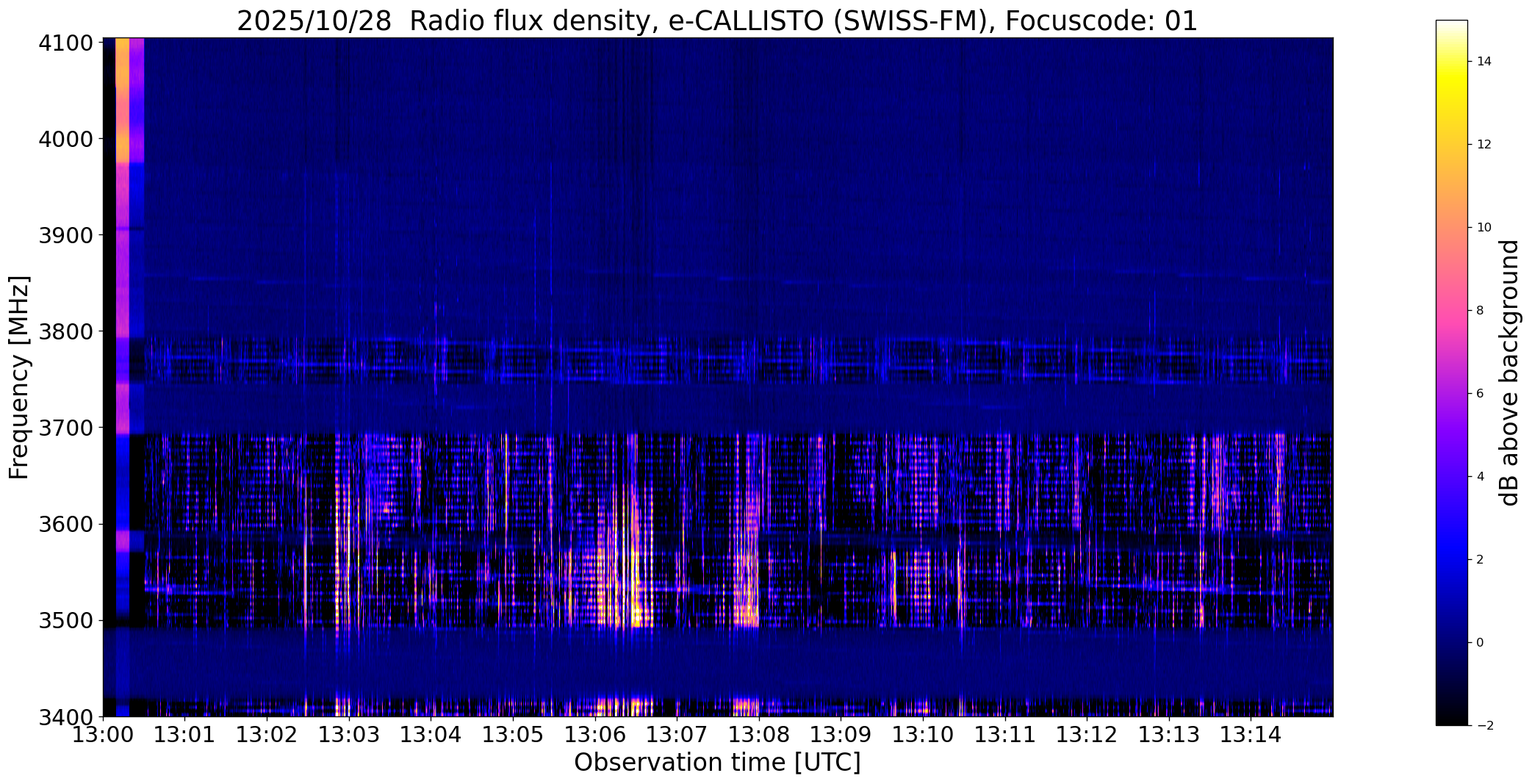
Task: Click the colorbar tick value −2
Action: [1484, 726]
